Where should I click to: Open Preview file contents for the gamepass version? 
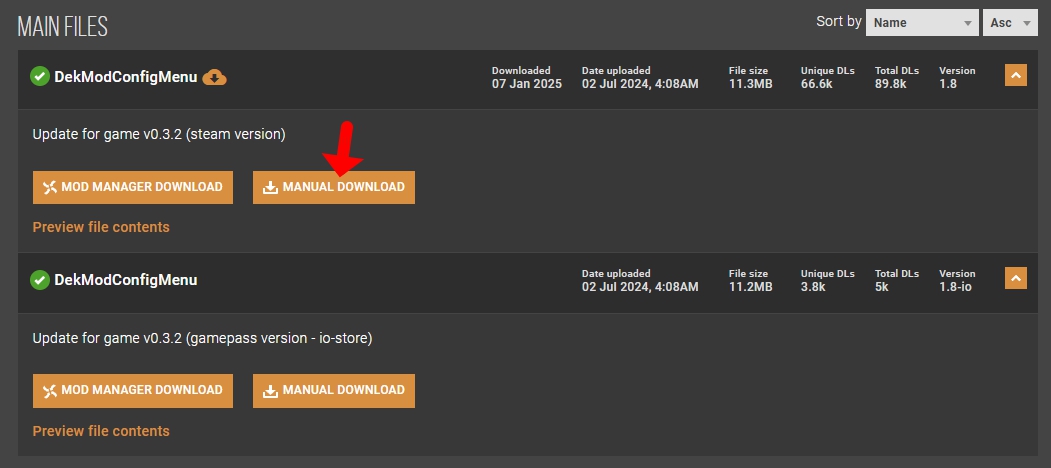tap(101, 431)
